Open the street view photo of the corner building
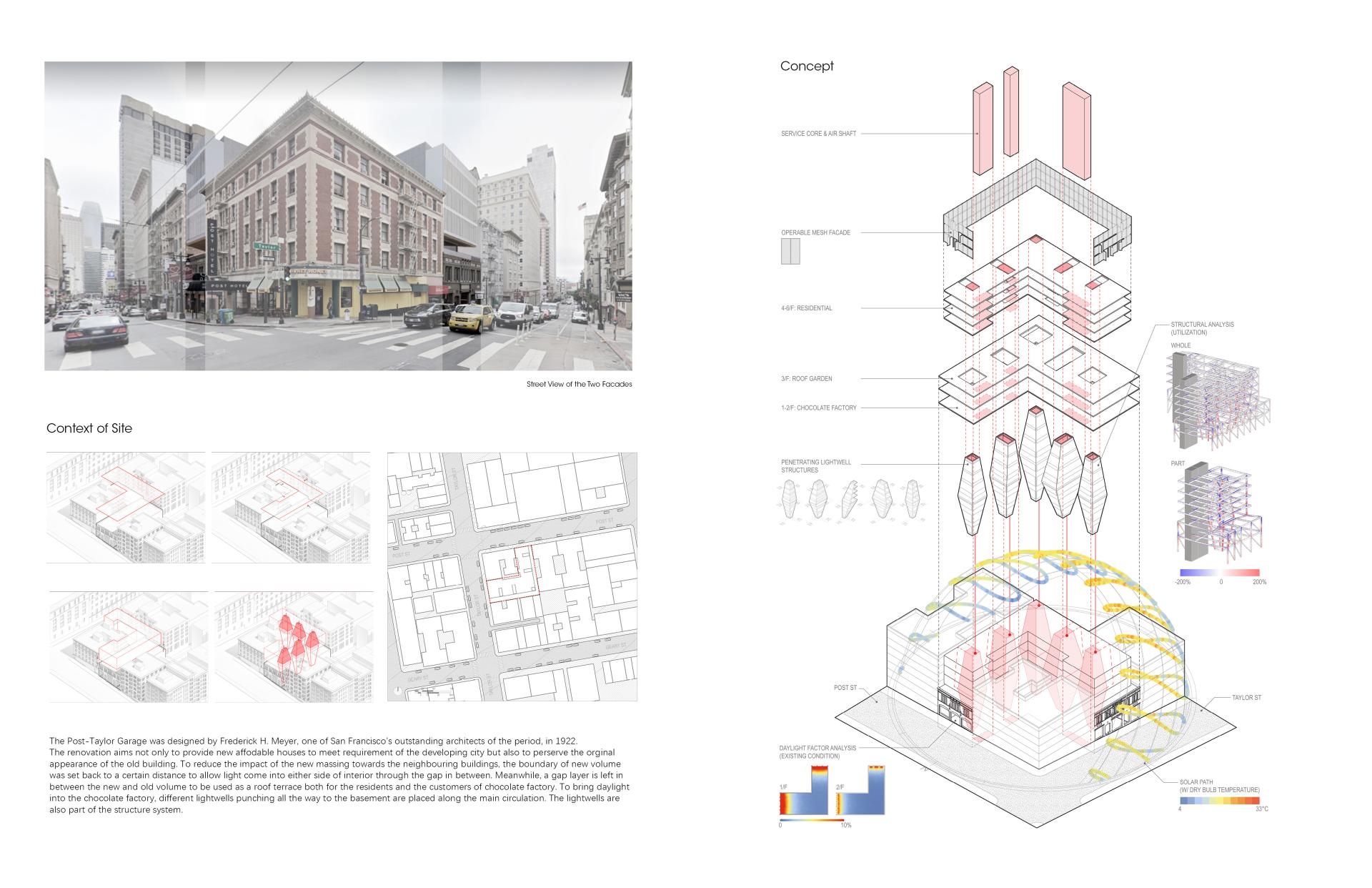The height and width of the screenshot is (888, 1372). point(338,216)
